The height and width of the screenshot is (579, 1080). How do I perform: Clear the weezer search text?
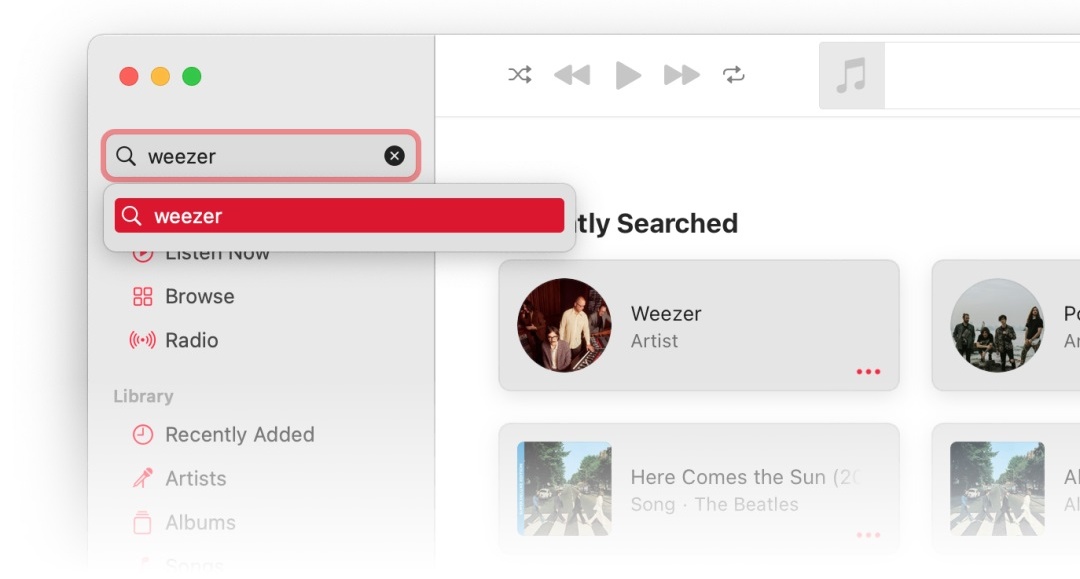(x=395, y=156)
